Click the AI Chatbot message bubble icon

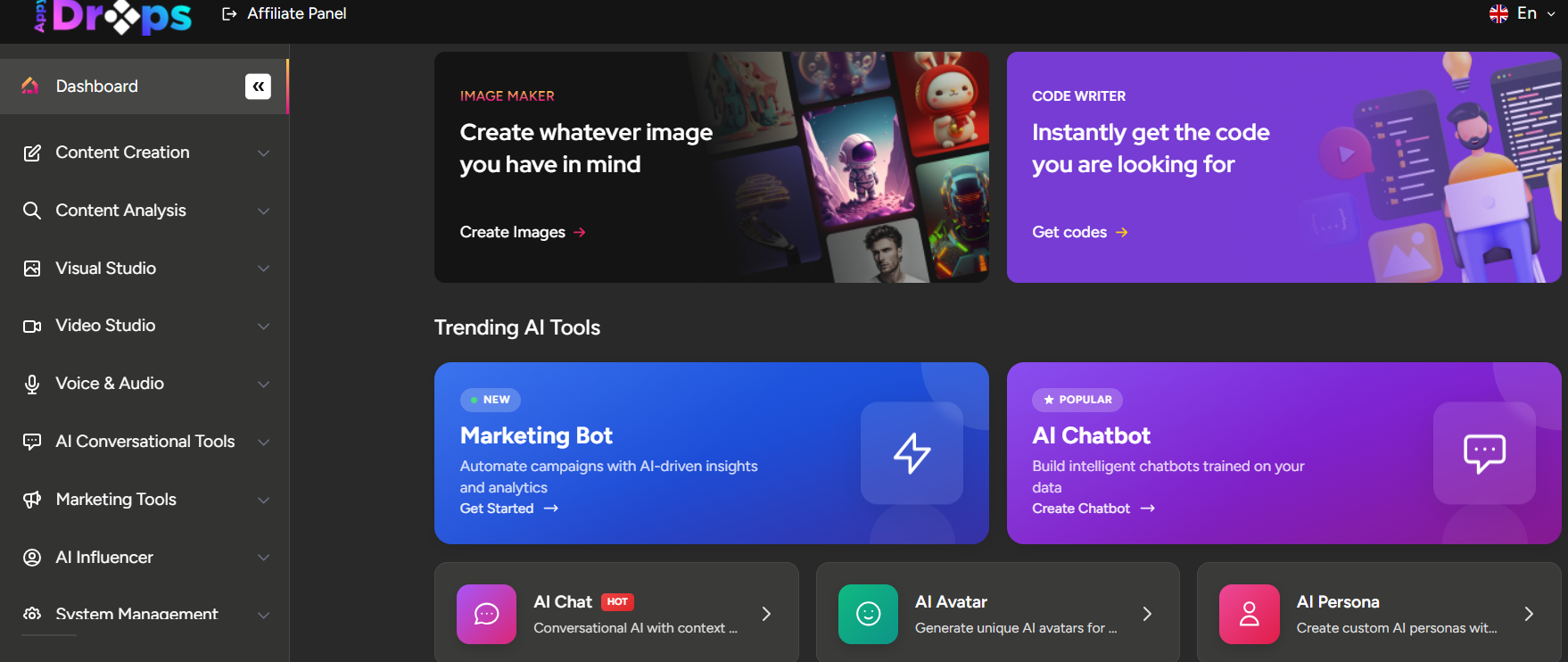[1484, 453]
